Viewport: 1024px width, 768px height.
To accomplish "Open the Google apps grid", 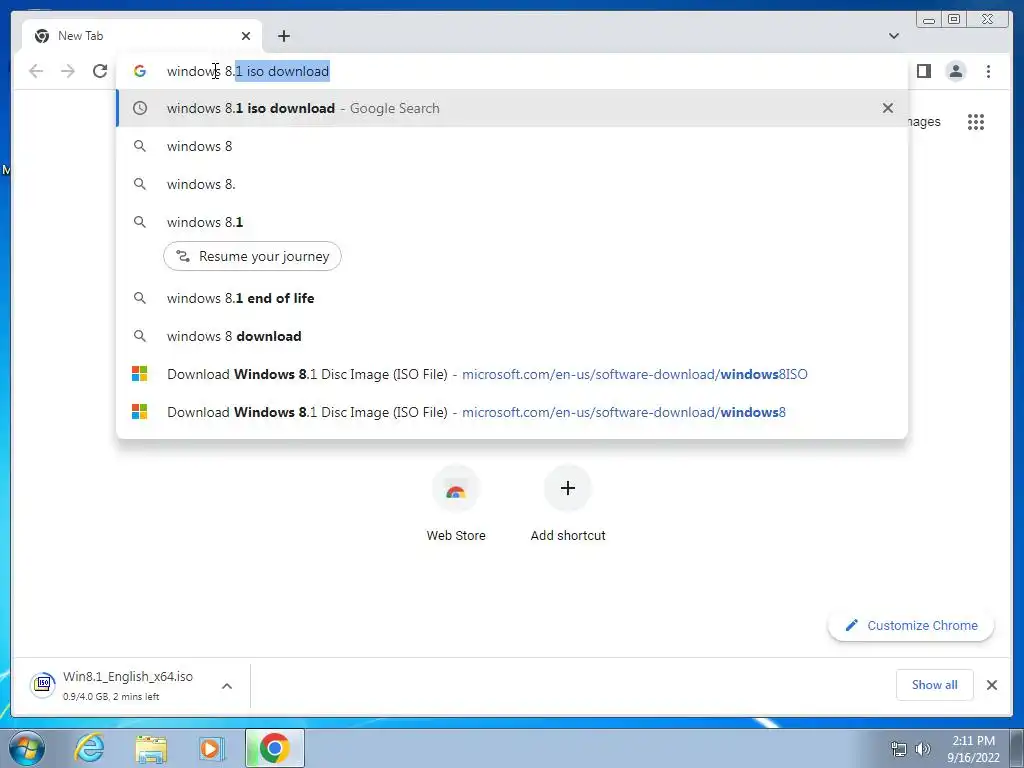I will click(x=976, y=121).
